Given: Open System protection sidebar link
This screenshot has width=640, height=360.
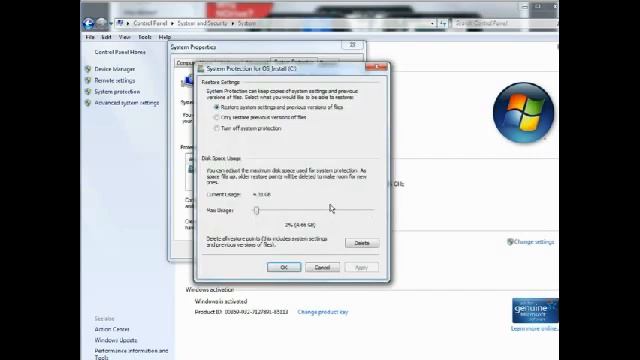Looking at the screenshot, I should 117,91.
